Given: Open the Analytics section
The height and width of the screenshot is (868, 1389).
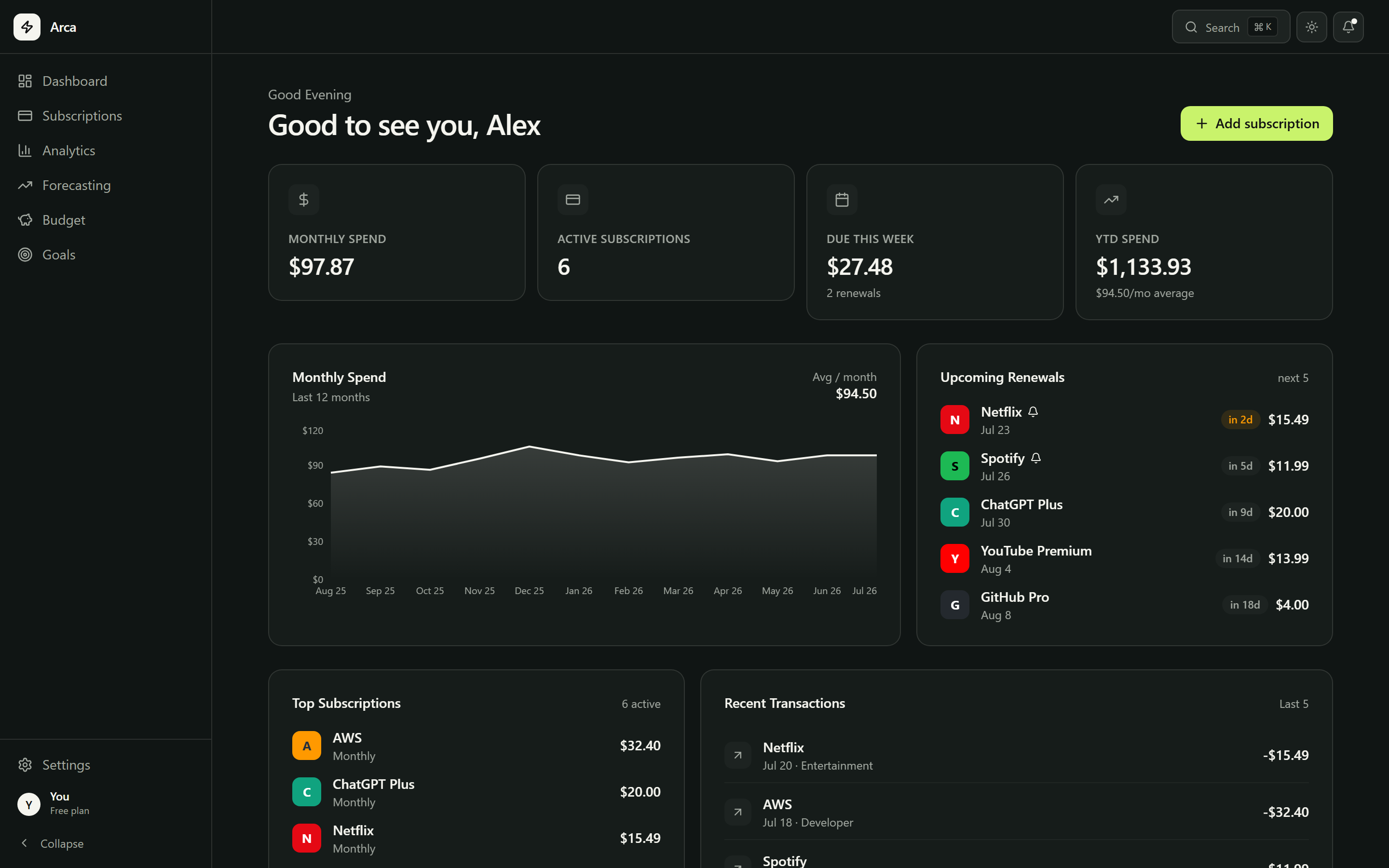Looking at the screenshot, I should (x=106, y=150).
